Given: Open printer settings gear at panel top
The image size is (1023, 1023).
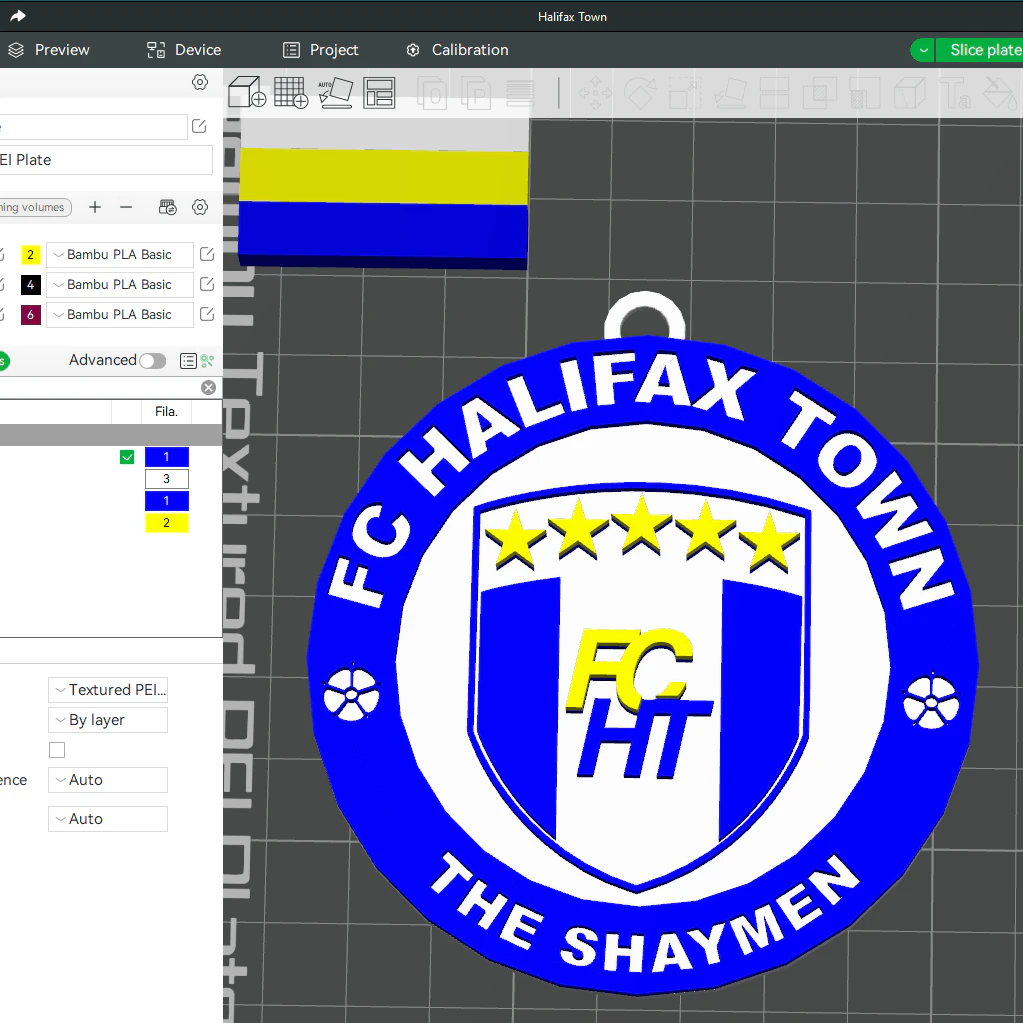Looking at the screenshot, I should [200, 82].
